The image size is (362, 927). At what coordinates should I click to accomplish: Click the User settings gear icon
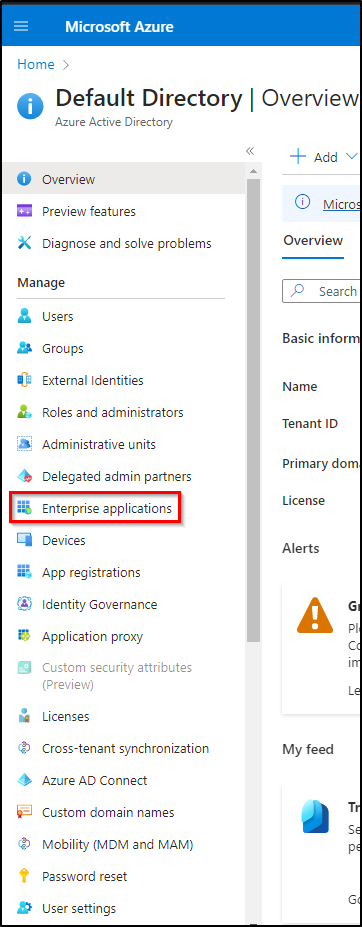pos(24,907)
